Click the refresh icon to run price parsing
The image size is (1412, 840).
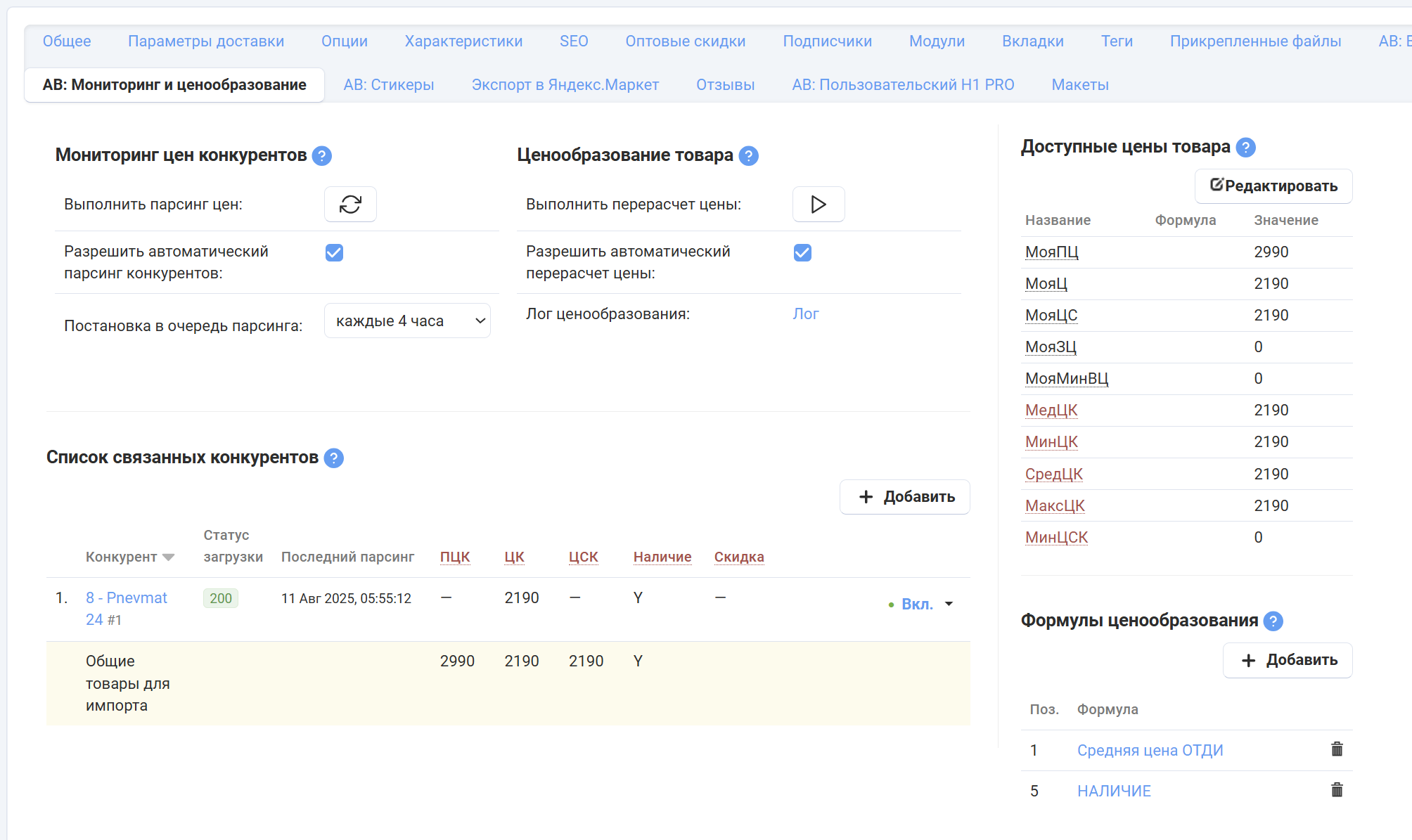click(x=350, y=205)
